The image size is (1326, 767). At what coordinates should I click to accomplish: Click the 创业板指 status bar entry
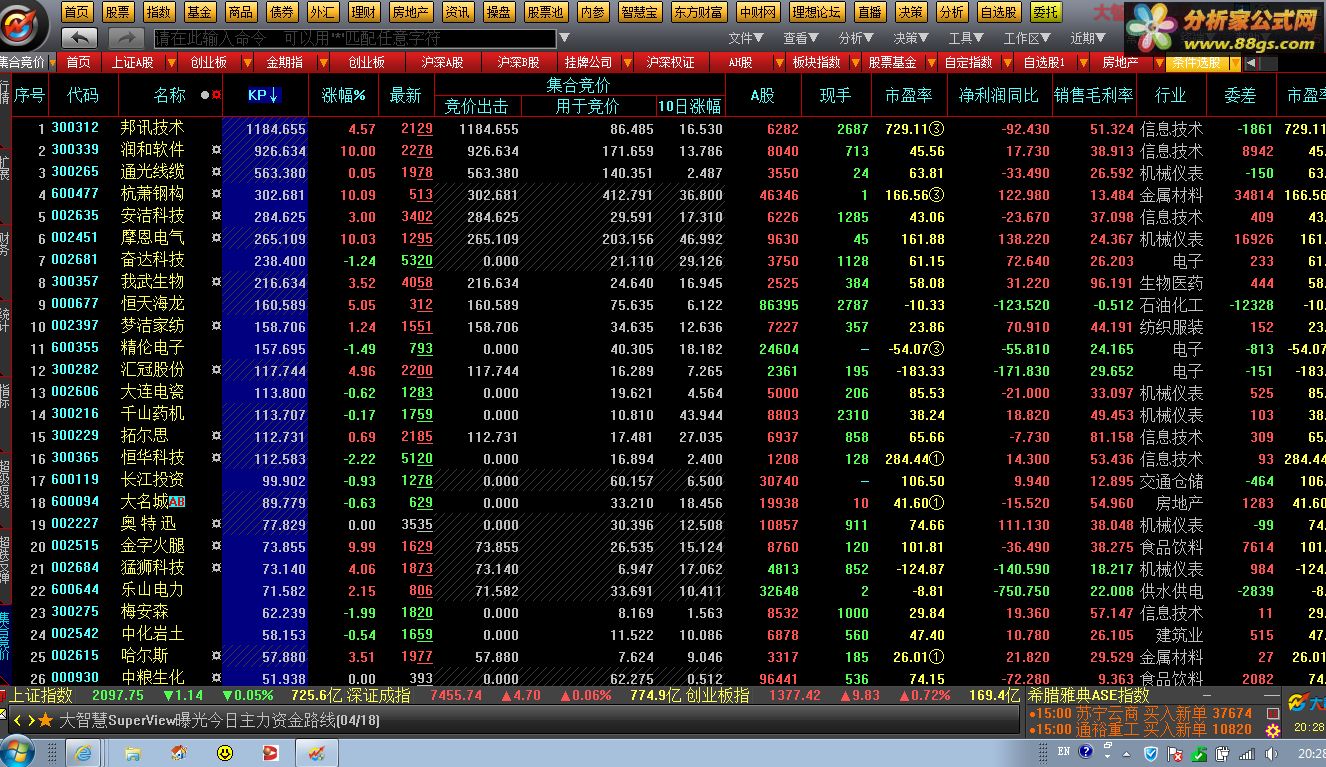point(717,695)
